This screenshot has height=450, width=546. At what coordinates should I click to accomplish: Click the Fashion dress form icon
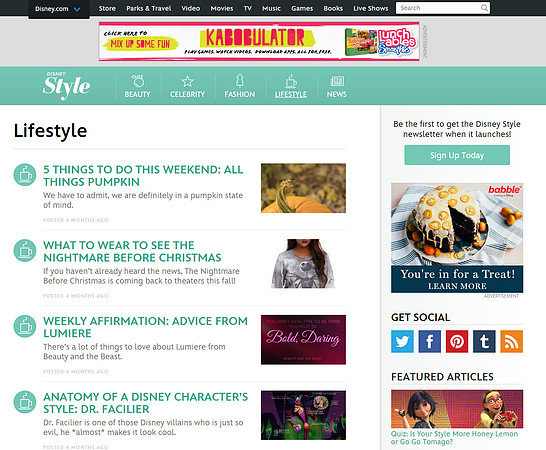240,80
